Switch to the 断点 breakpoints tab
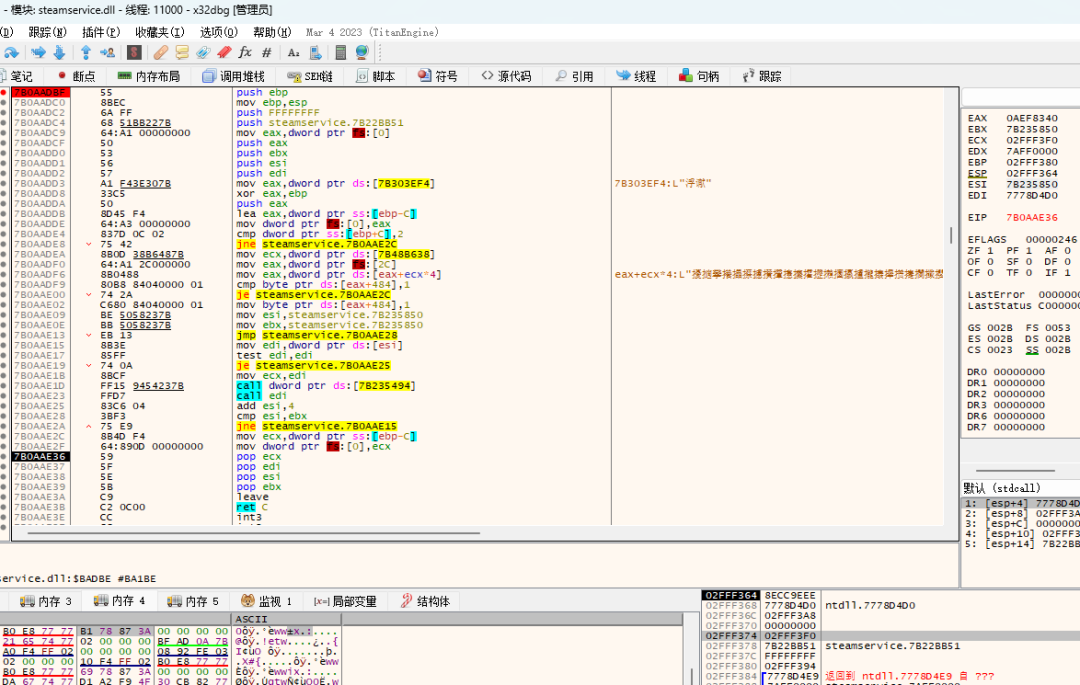Viewport: 1080px width, 685px height. [x=76, y=76]
